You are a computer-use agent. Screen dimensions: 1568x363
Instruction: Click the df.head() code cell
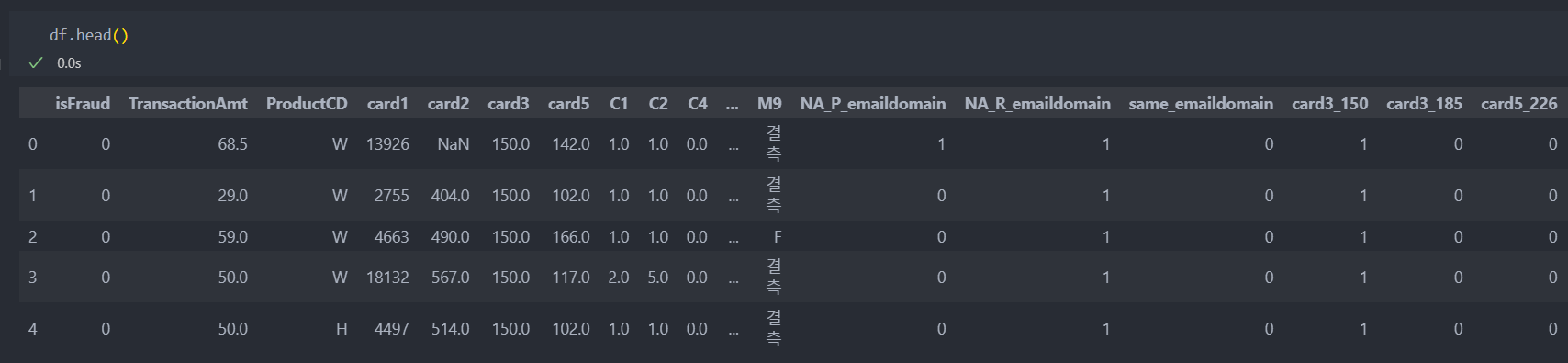(89, 35)
